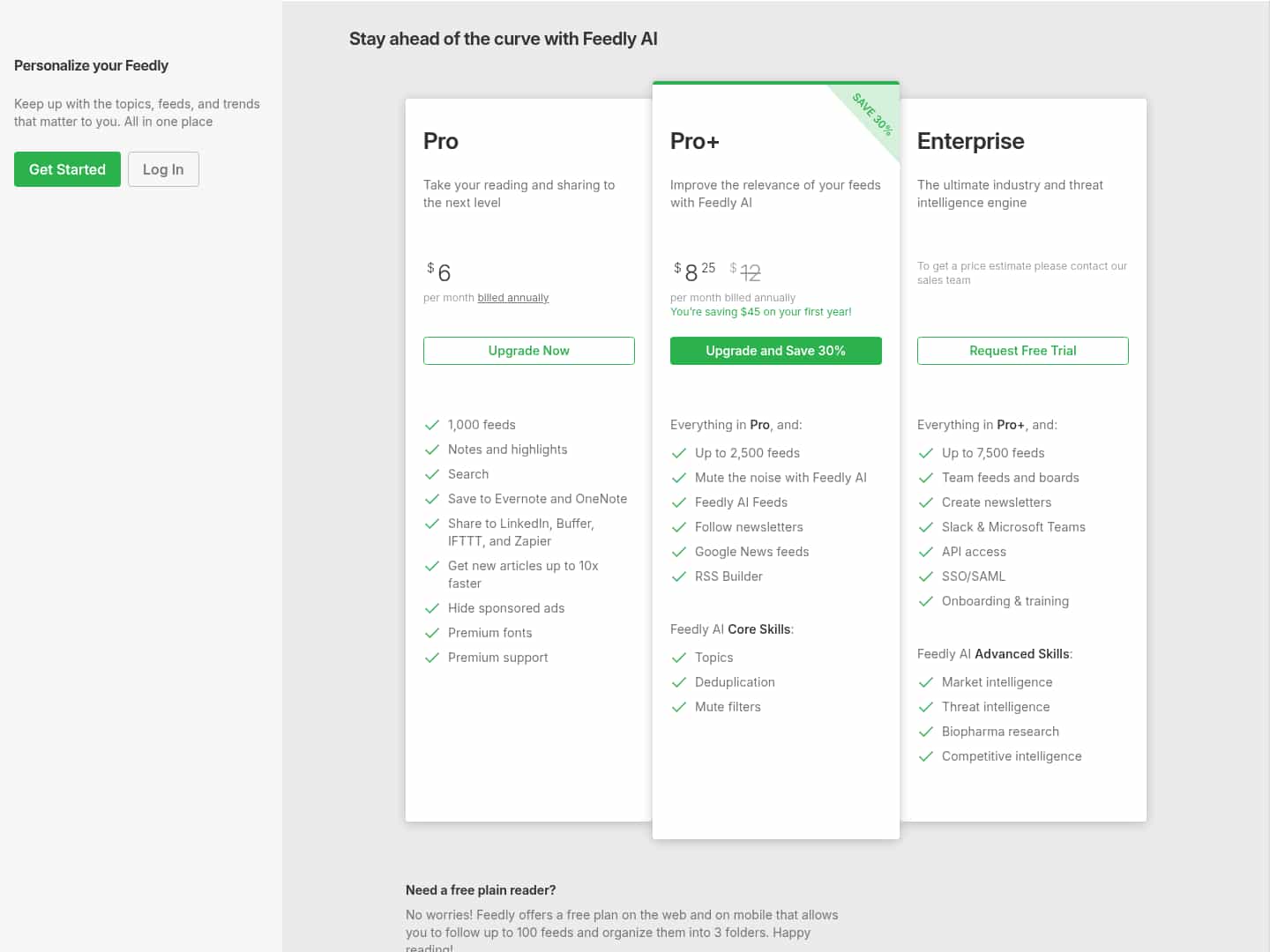Click checkmark beside 'Mute the noise with Feedly AI'
Viewport: 1270px width, 952px height.
[679, 478]
